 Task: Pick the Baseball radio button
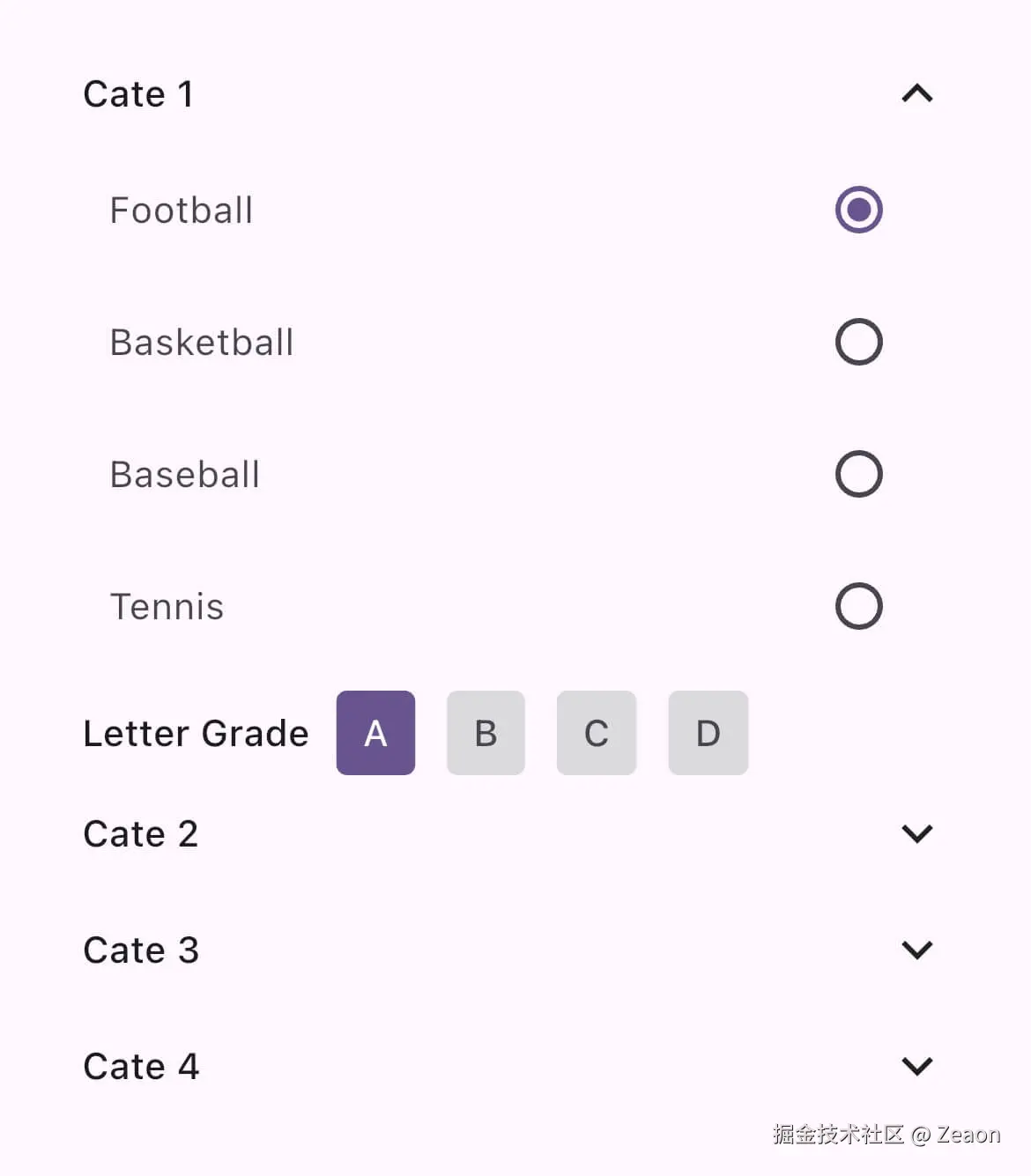coord(859,474)
